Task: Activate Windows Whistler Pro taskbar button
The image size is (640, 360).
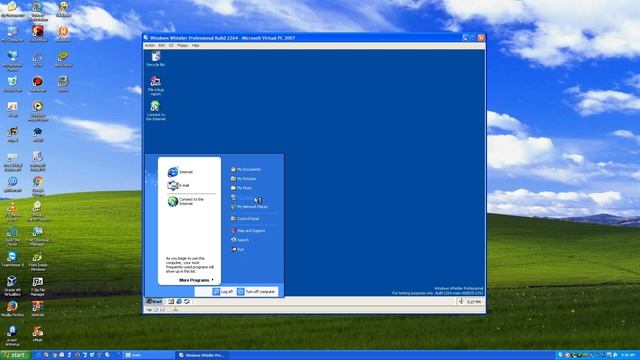Action: coord(202,355)
